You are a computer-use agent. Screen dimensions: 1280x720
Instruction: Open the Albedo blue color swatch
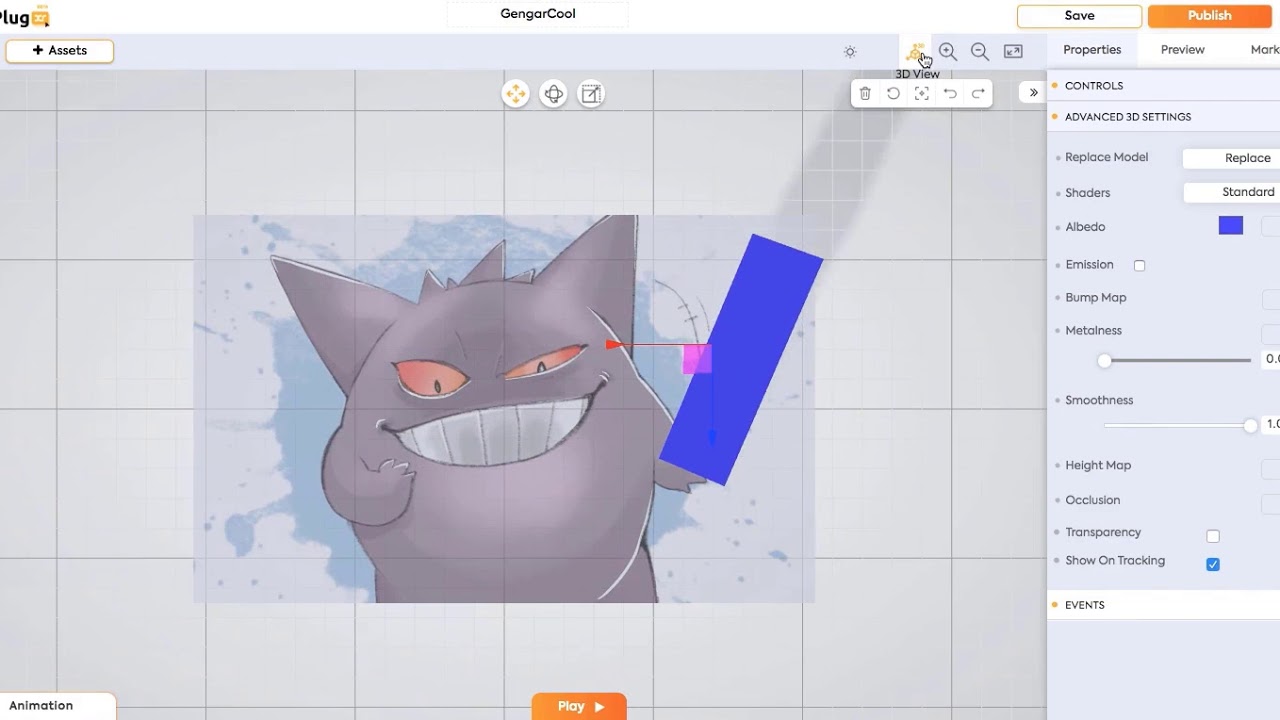pos(1231,226)
